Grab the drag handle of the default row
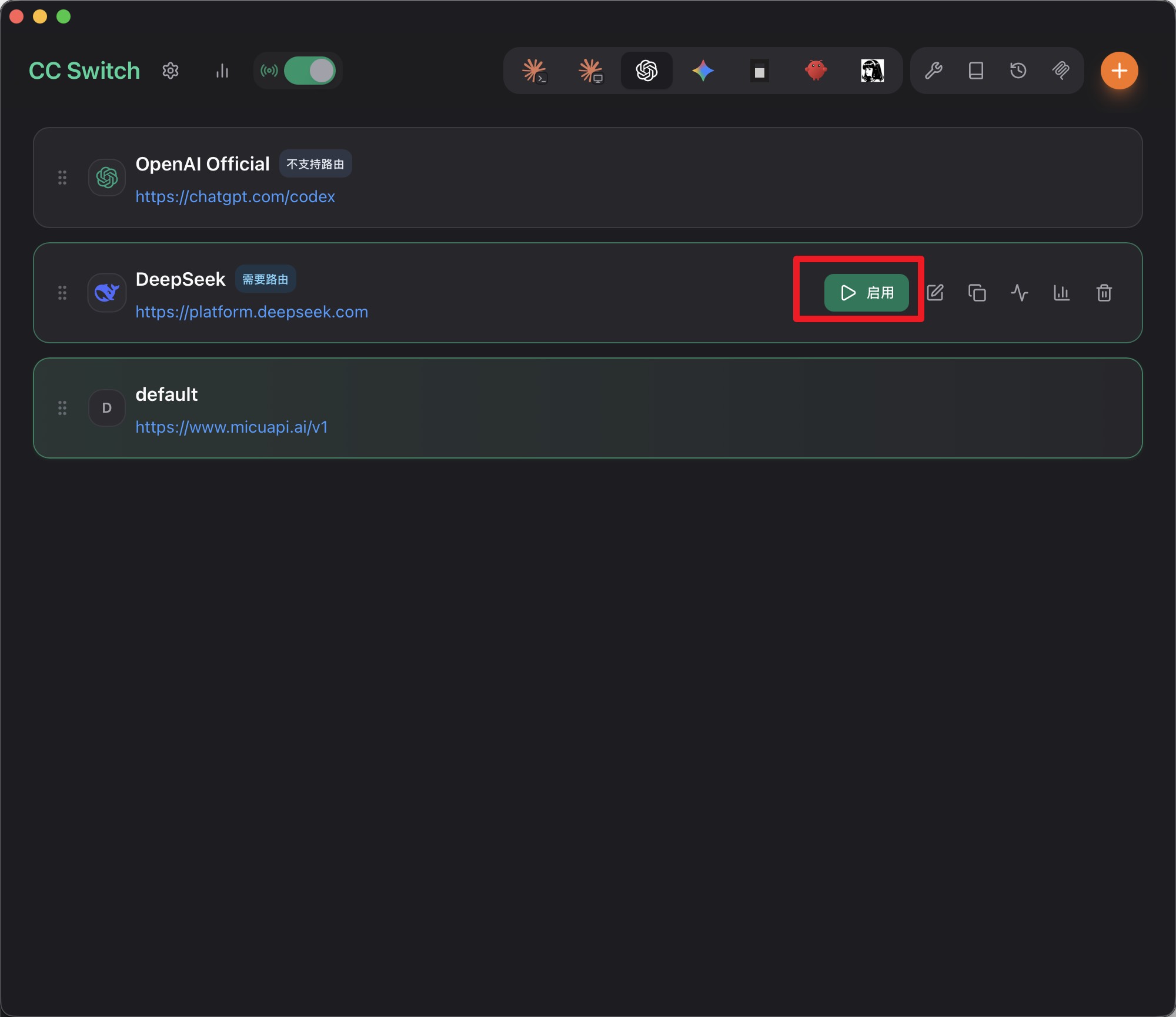This screenshot has width=1176, height=1017. (x=62, y=408)
